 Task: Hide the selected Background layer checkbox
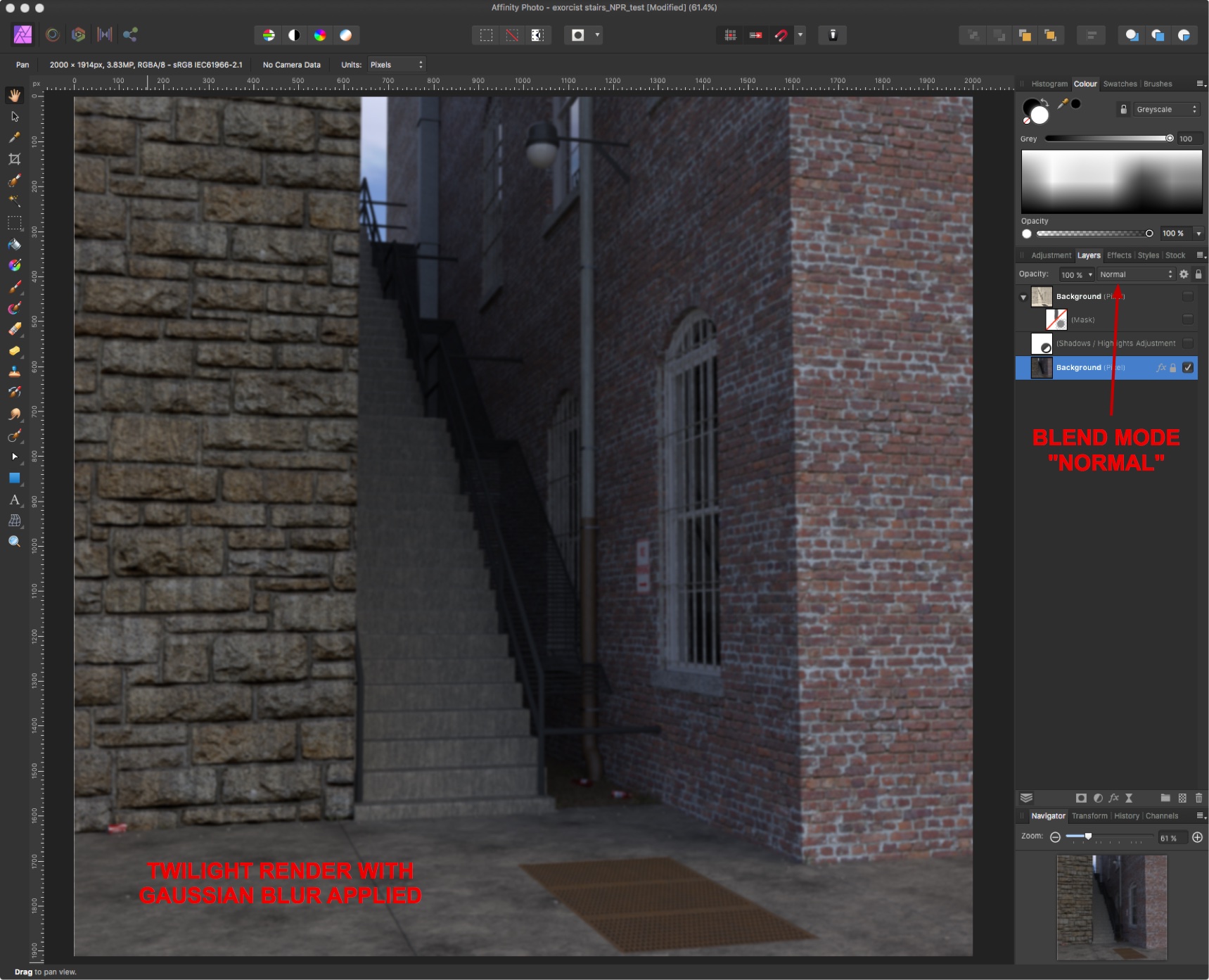point(1188,368)
